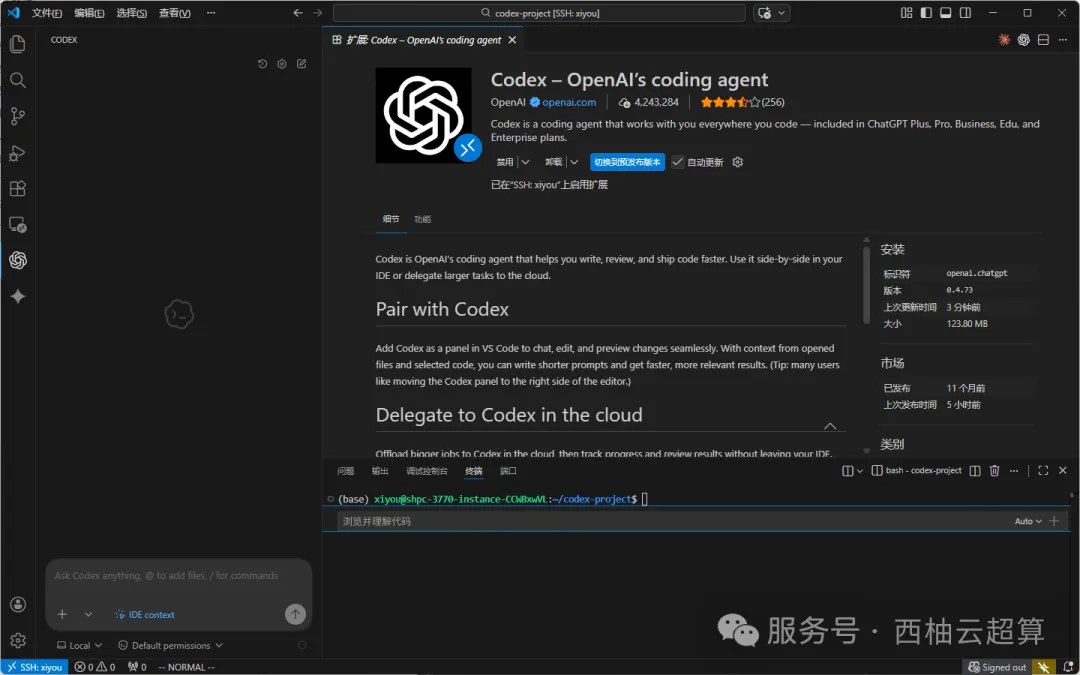Image resolution: width=1080 pixels, height=675 pixels.
Task: Open the 禁用 dropdown arrow
Action: [525, 163]
